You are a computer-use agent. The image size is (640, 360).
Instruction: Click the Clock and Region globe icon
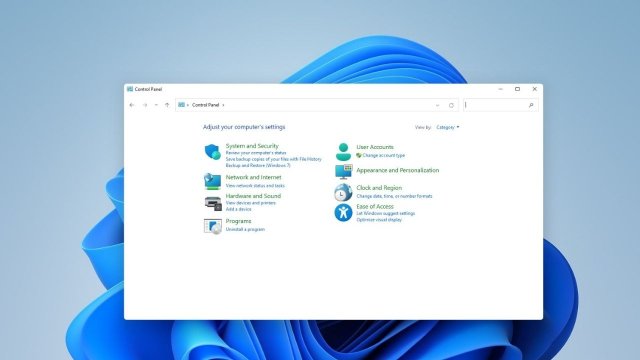click(x=343, y=192)
